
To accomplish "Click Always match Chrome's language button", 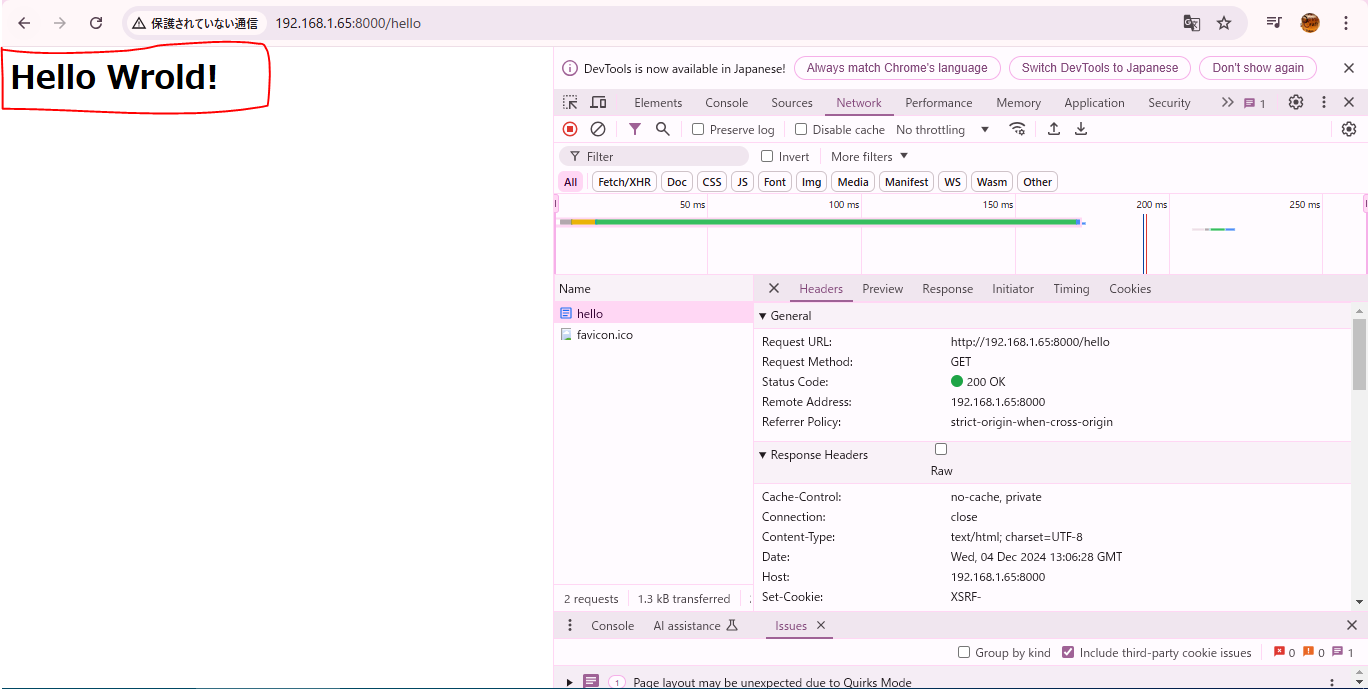I will [897, 68].
